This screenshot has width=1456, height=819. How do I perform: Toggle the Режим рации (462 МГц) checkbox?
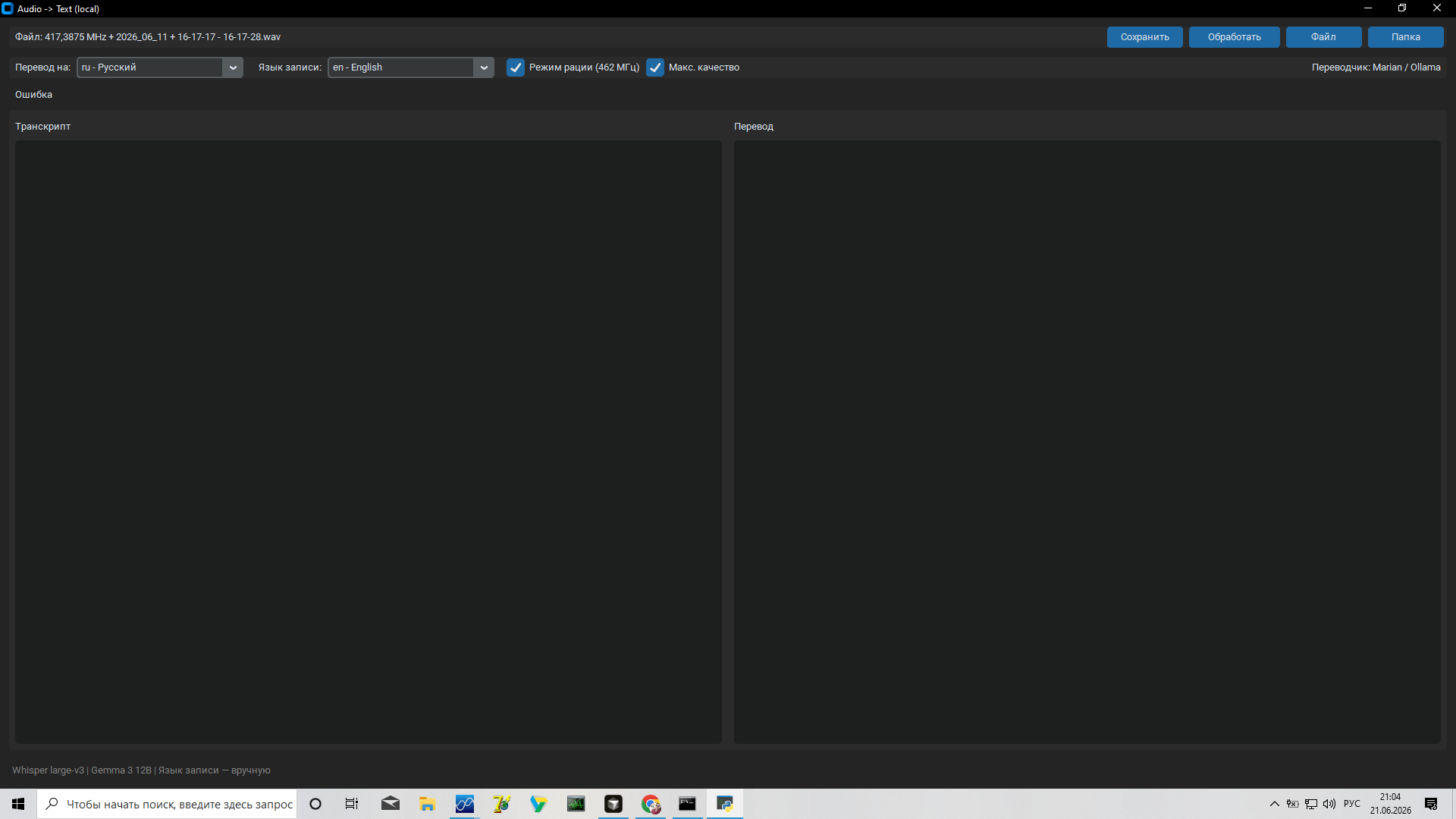point(516,67)
